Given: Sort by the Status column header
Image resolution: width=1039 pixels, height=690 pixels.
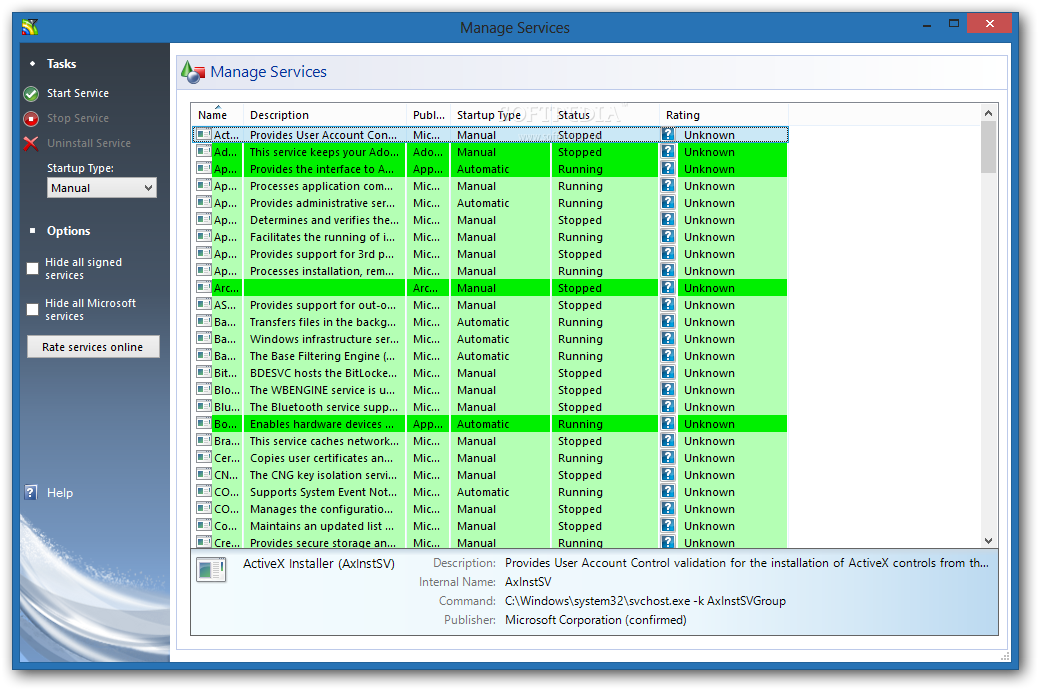Looking at the screenshot, I should coord(605,115).
